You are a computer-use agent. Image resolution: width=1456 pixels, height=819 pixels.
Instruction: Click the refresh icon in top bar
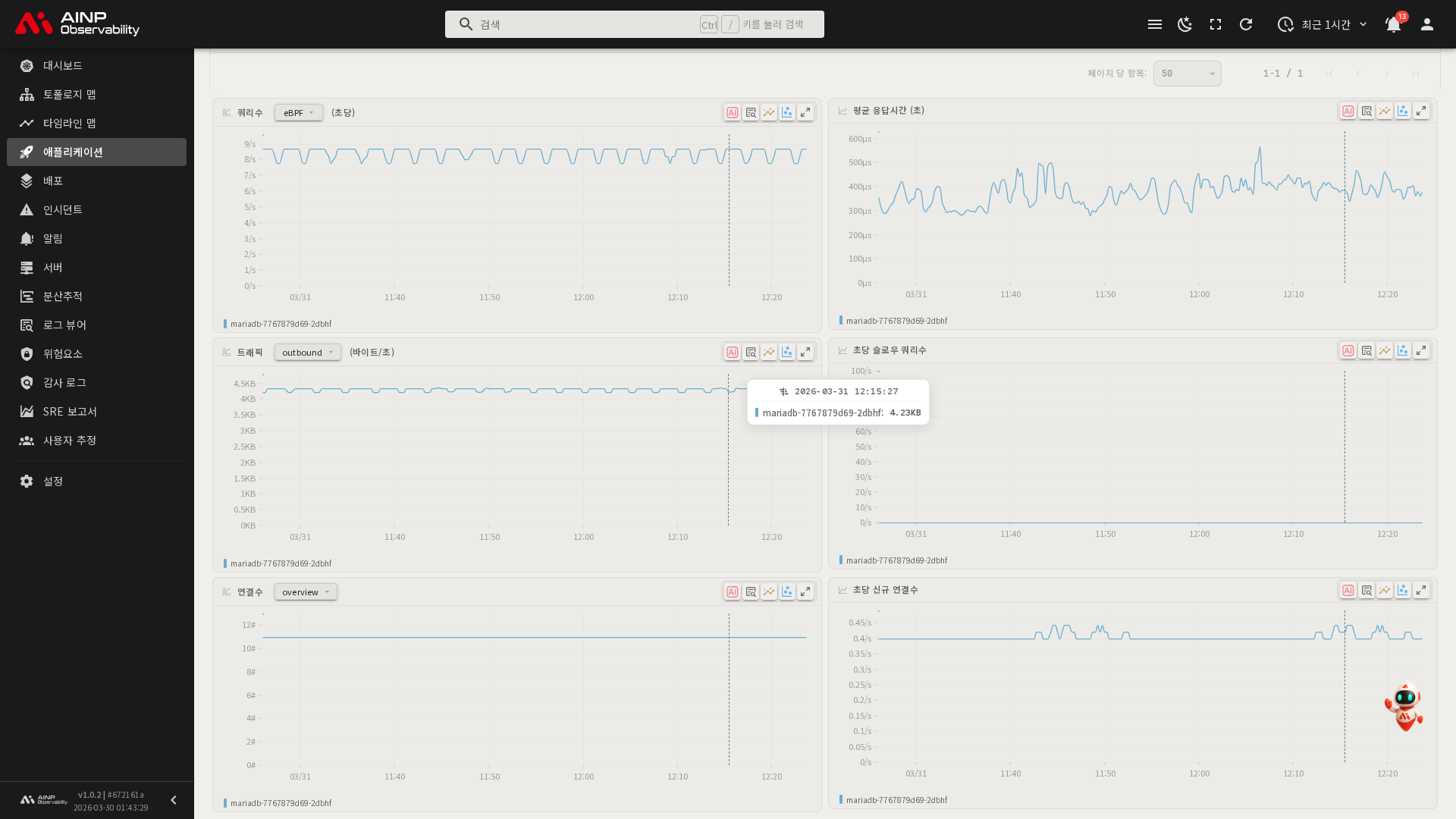1246,24
